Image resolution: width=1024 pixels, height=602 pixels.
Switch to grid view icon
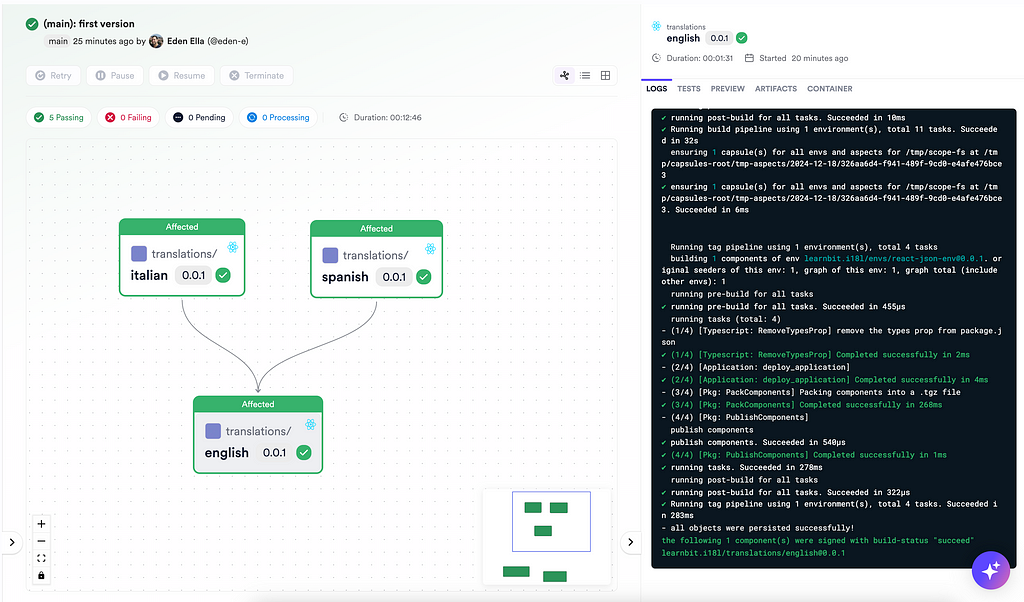point(605,76)
